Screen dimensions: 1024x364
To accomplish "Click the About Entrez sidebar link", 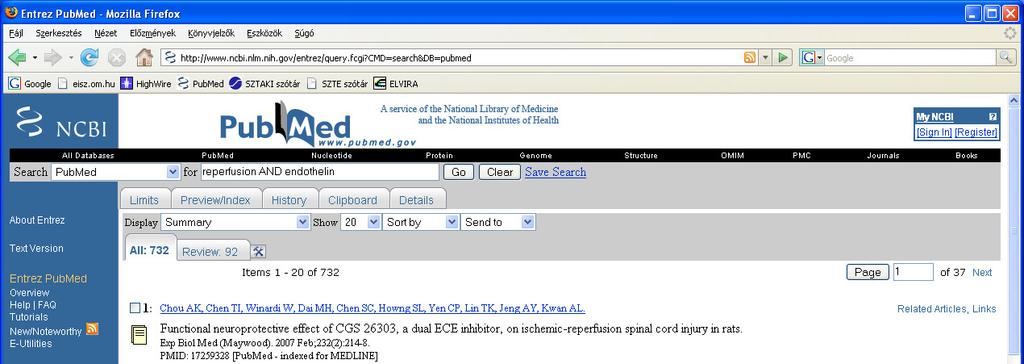I will 37,220.
